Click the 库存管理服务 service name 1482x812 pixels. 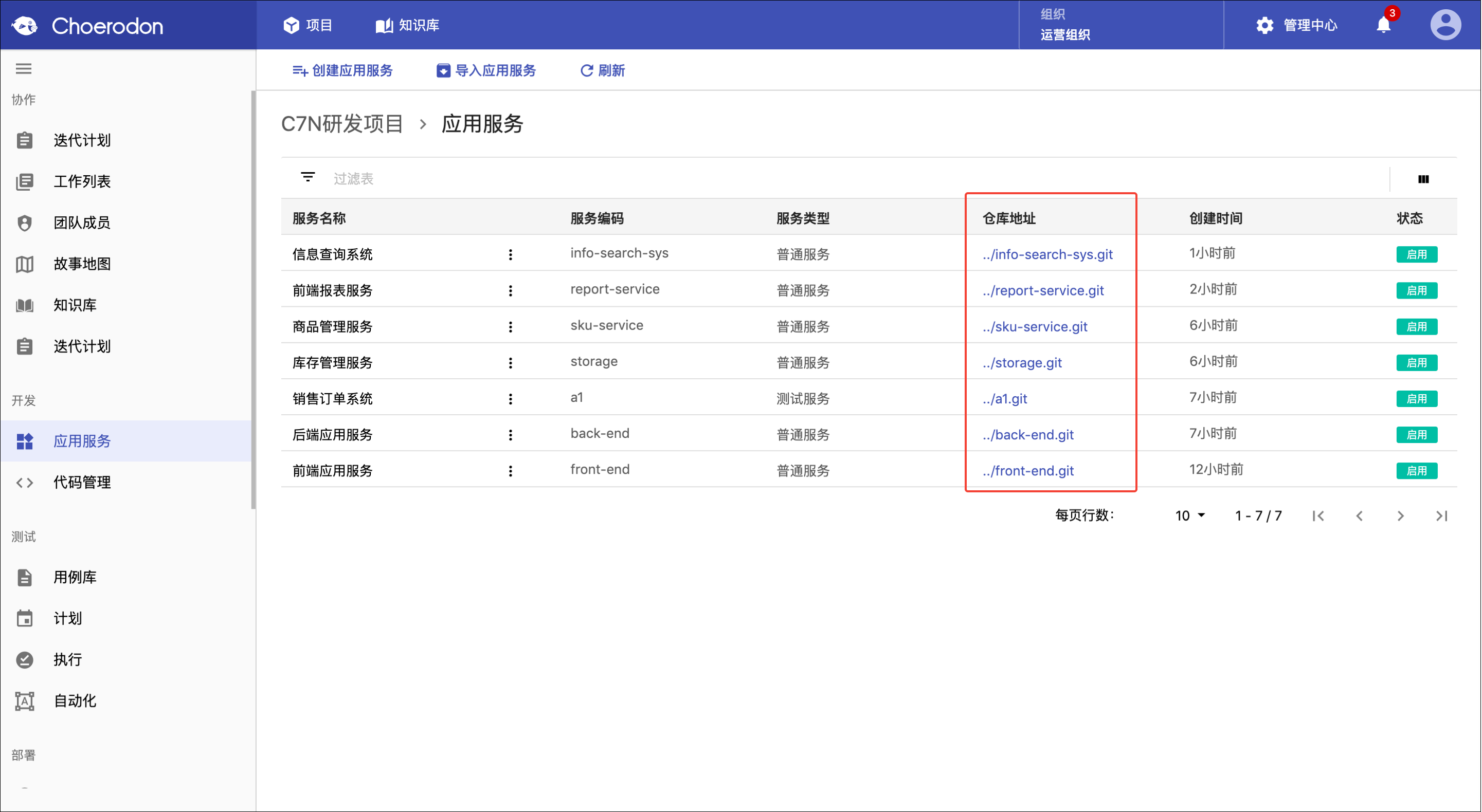[332, 363]
